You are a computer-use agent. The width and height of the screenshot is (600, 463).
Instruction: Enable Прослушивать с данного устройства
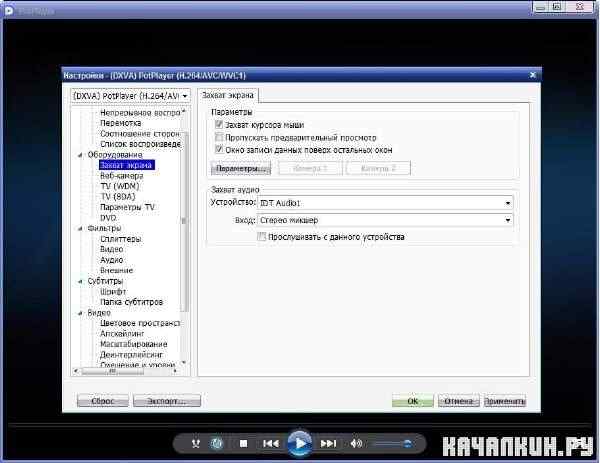coord(262,236)
